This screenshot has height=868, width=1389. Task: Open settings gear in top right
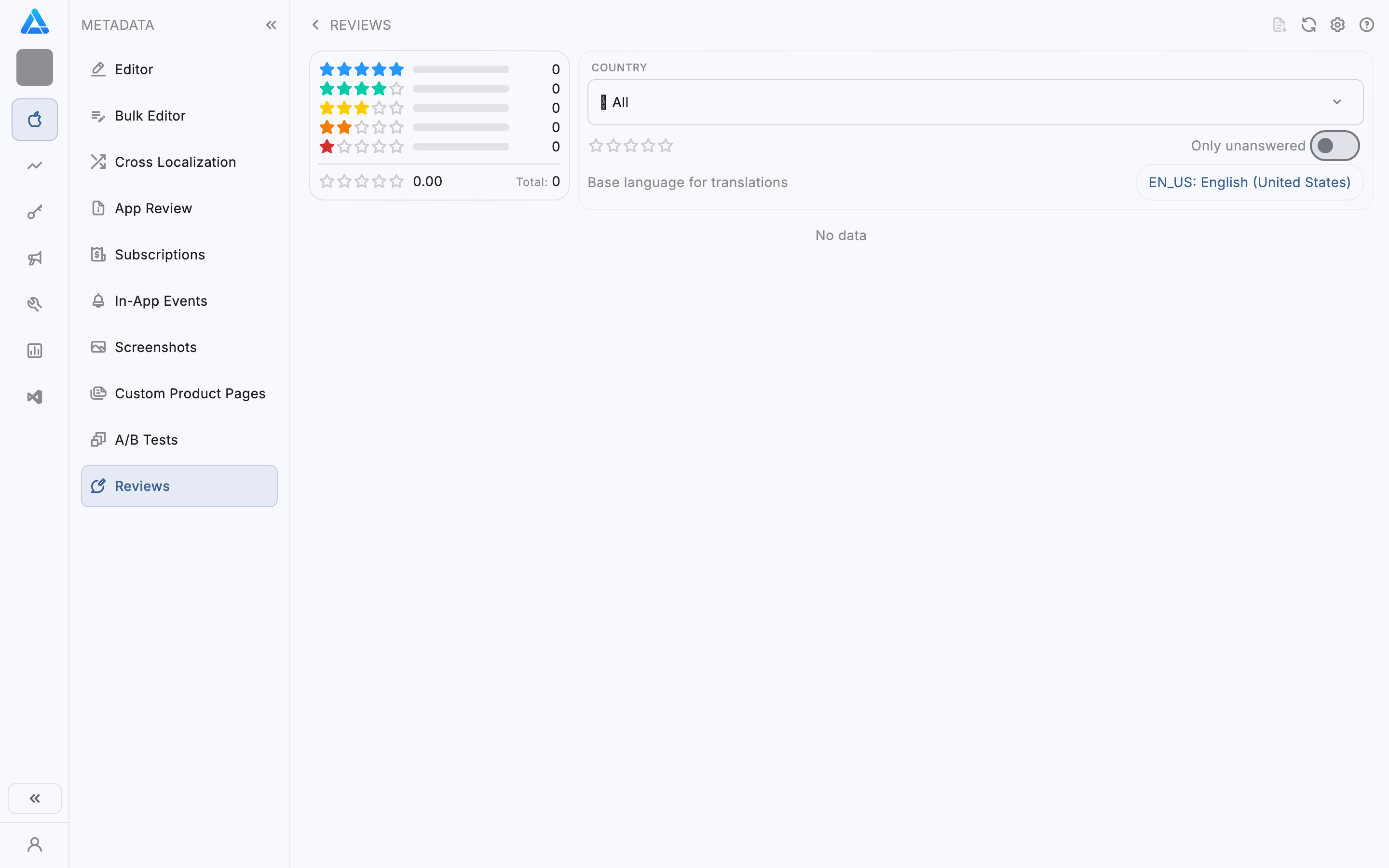click(1337, 25)
